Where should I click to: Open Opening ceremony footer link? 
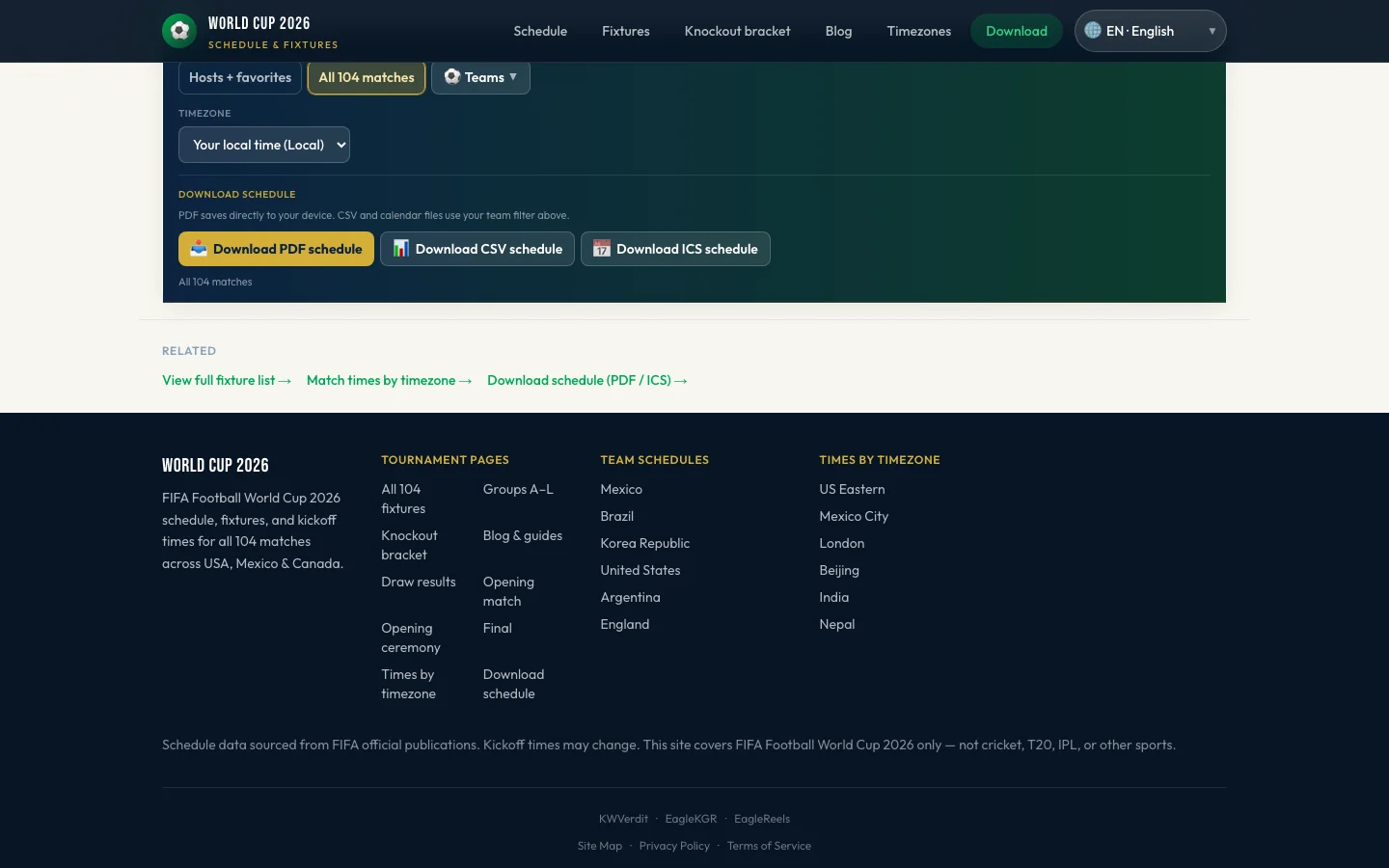[411, 637]
